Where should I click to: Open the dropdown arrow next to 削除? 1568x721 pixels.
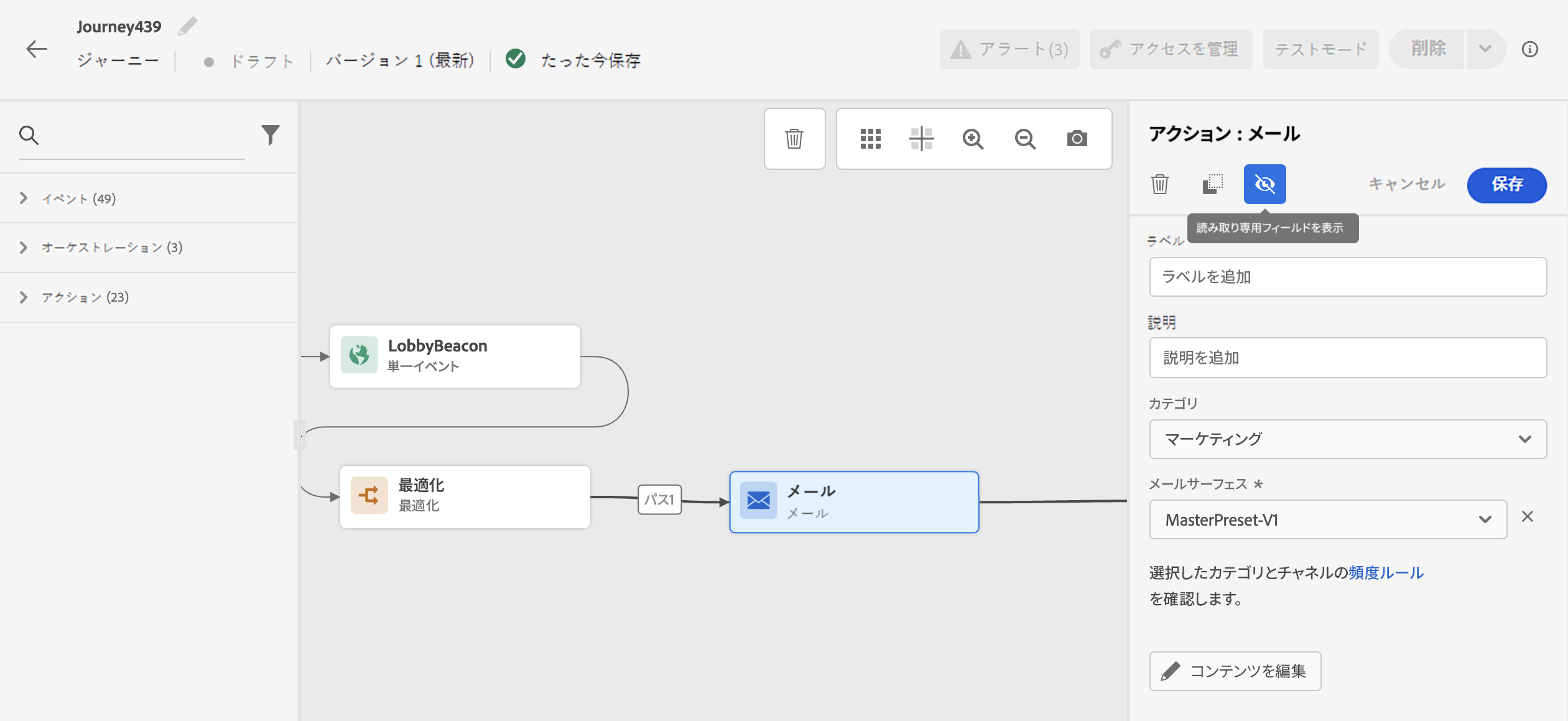[1485, 49]
